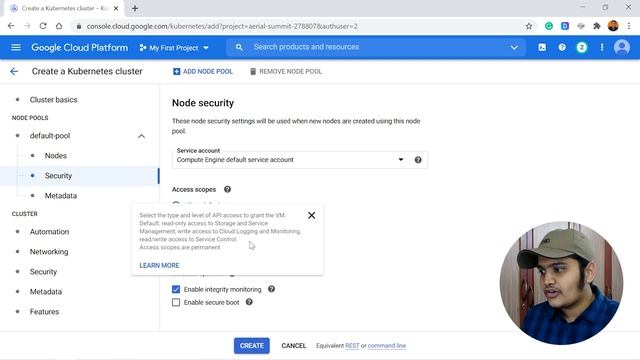Follow the LEARN MORE link
This screenshot has width=640, height=360.
(x=159, y=265)
